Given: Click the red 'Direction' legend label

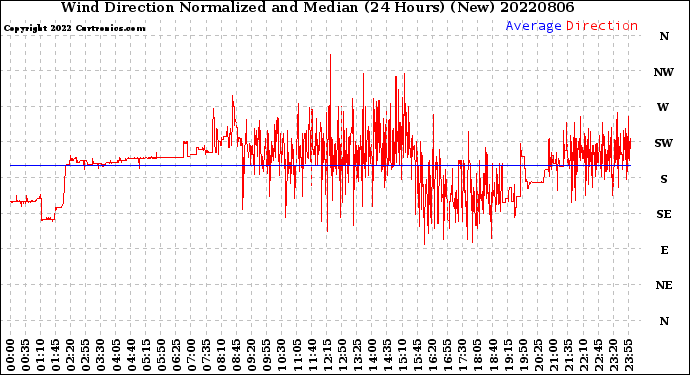Looking at the screenshot, I should tap(602, 26).
